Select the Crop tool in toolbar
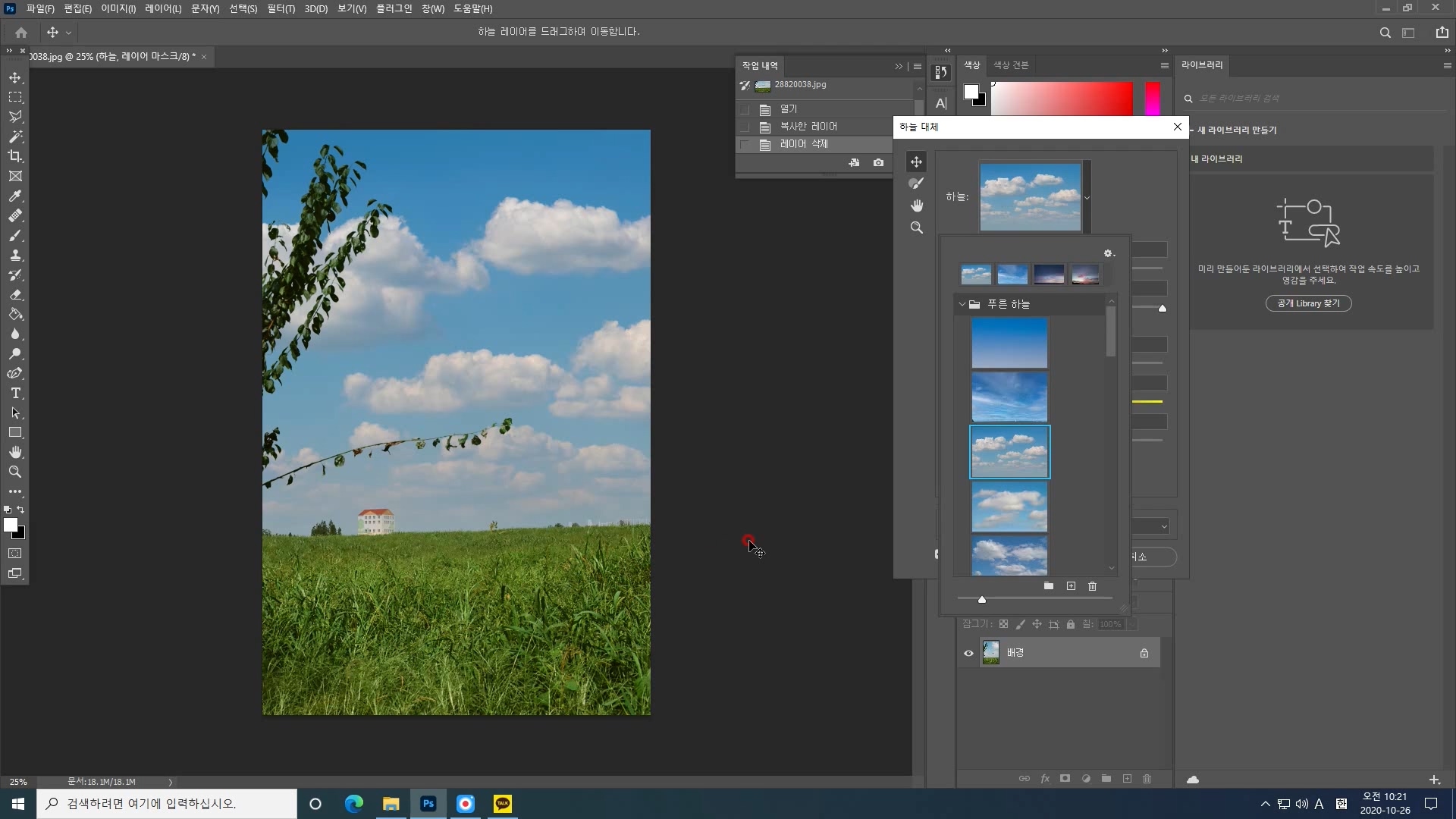 [15, 156]
